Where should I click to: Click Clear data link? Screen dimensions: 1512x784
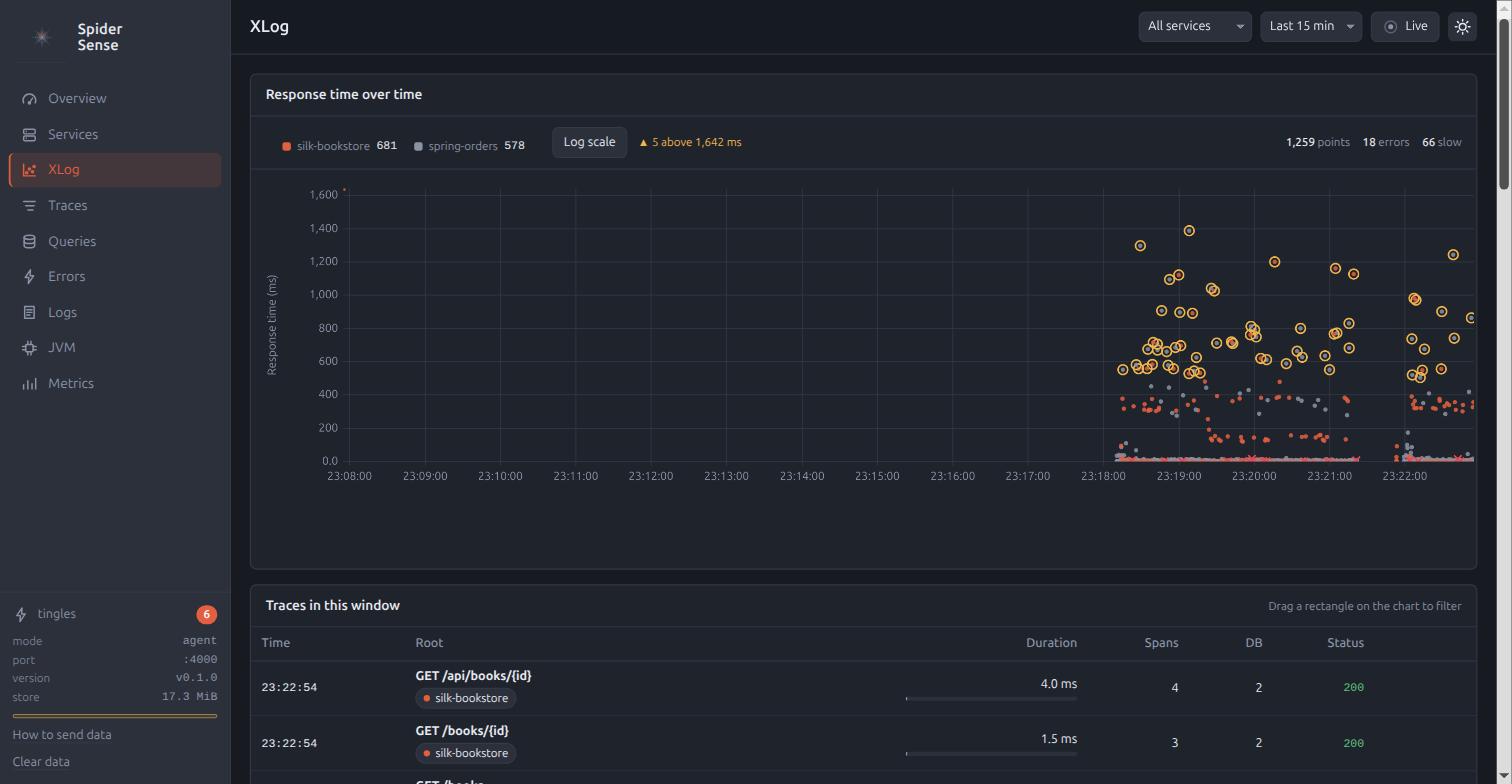click(41, 761)
